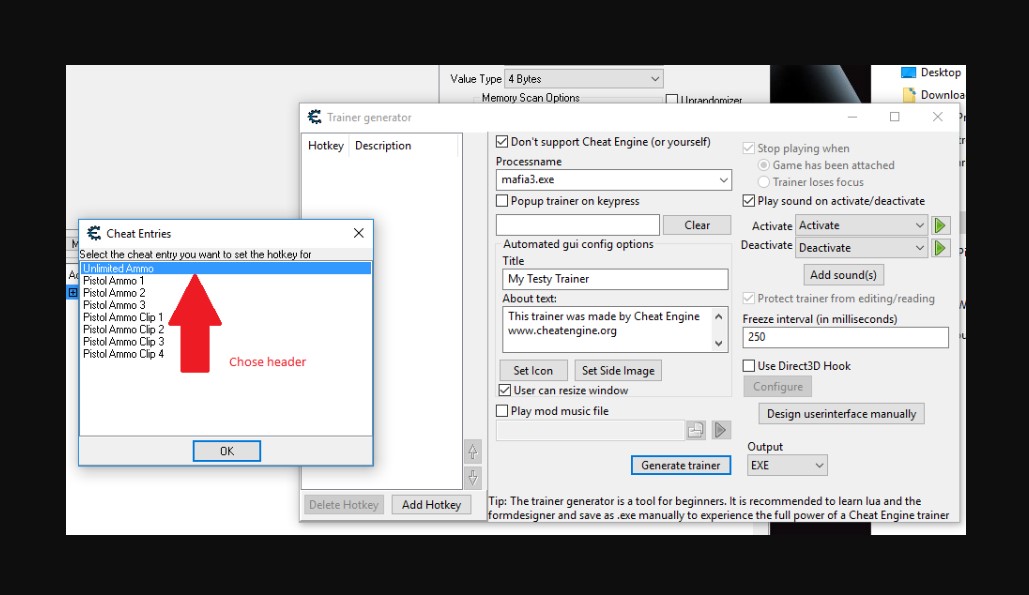The image size is (1029, 595).
Task: Click the Generate trainer button
Action: pos(681,465)
